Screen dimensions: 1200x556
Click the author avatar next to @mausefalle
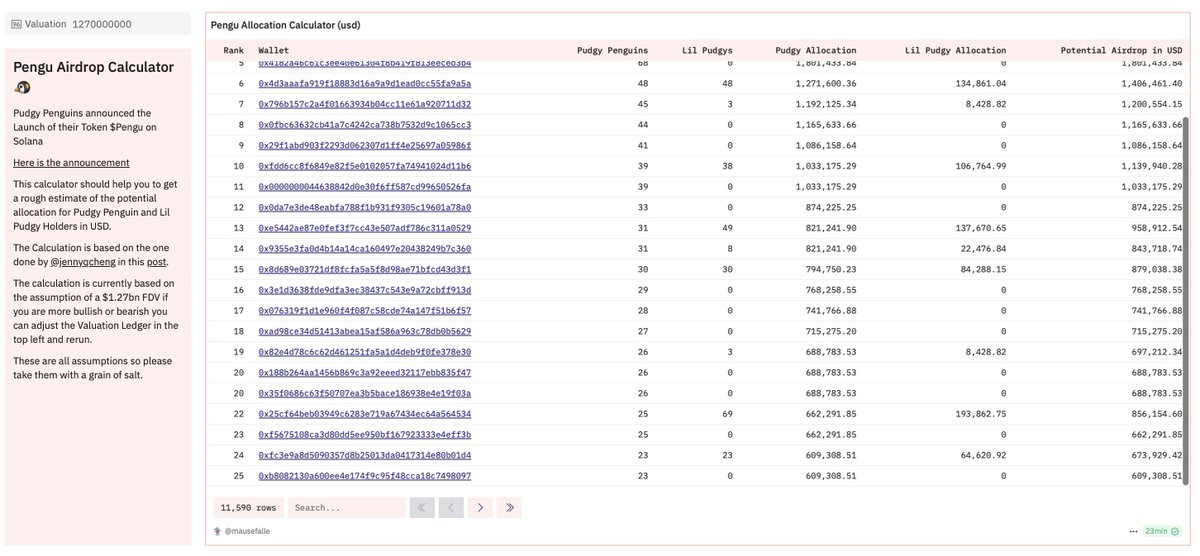point(217,531)
